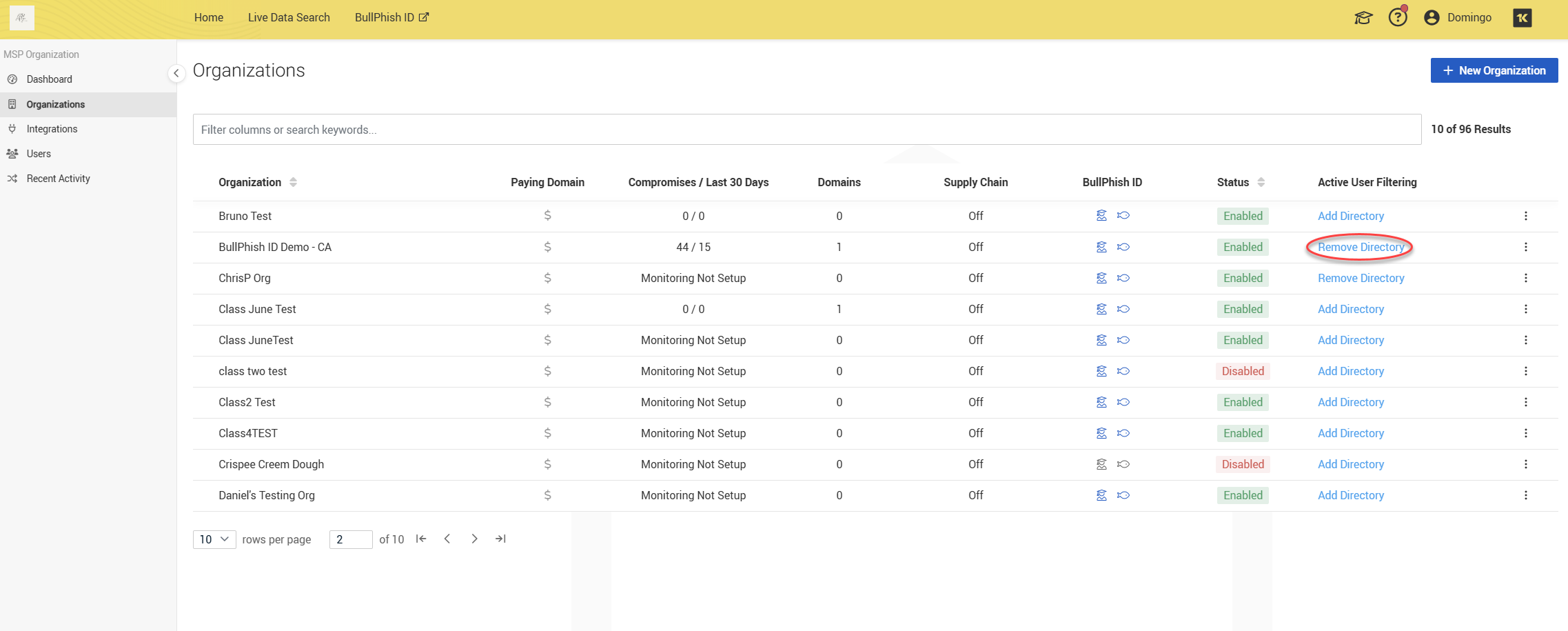The height and width of the screenshot is (631, 1568).
Task: Sort table by Status column
Action: 1261,182
